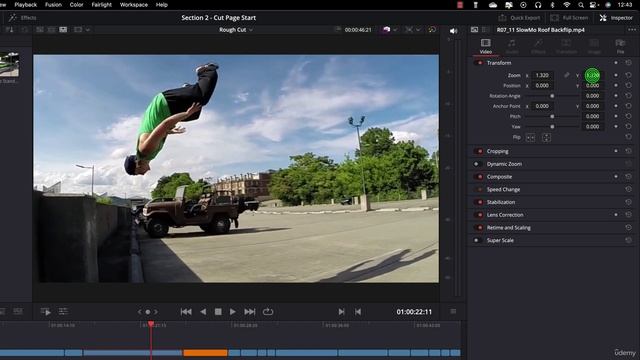Reset the Transform section
The height and width of the screenshot is (360, 640).
click(x=629, y=63)
